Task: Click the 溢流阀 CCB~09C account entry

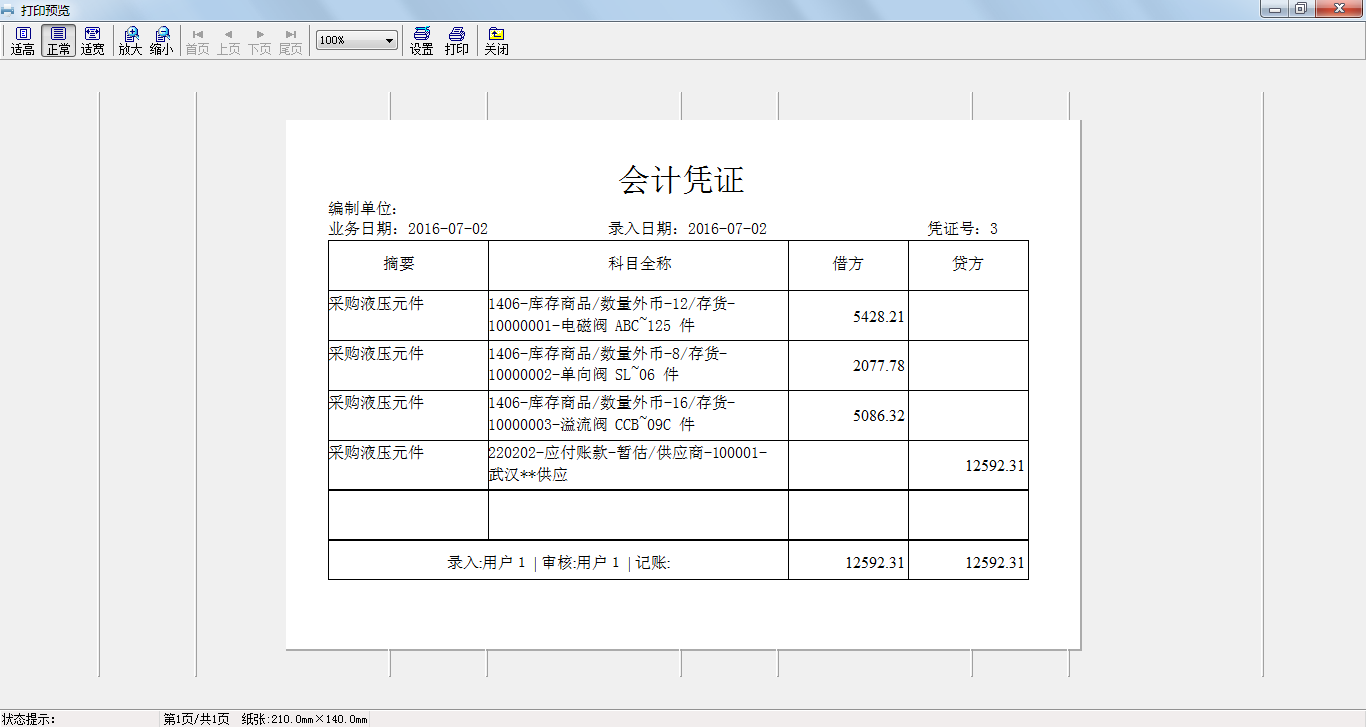Action: 612,415
